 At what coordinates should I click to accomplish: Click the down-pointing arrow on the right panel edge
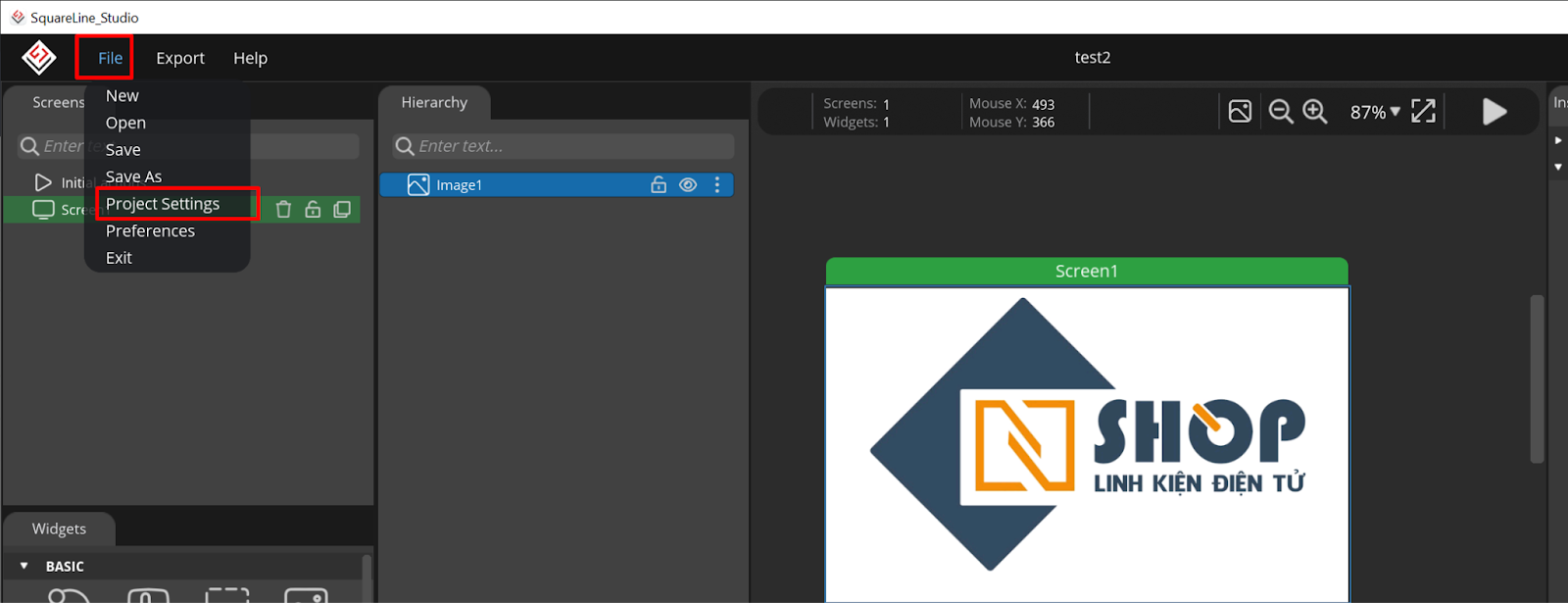tap(1558, 167)
